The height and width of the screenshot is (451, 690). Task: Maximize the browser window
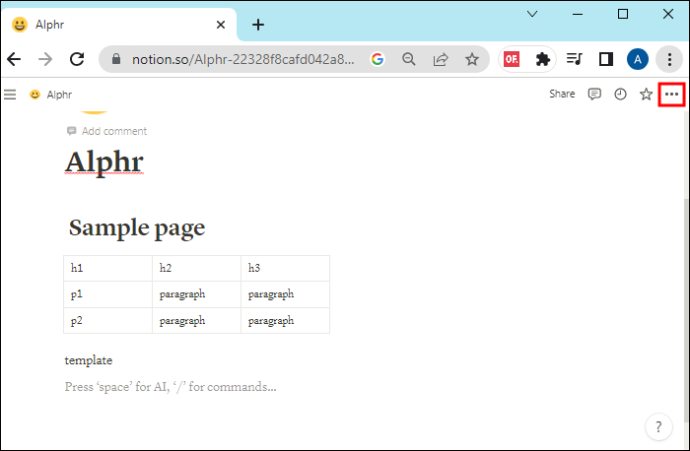(623, 14)
